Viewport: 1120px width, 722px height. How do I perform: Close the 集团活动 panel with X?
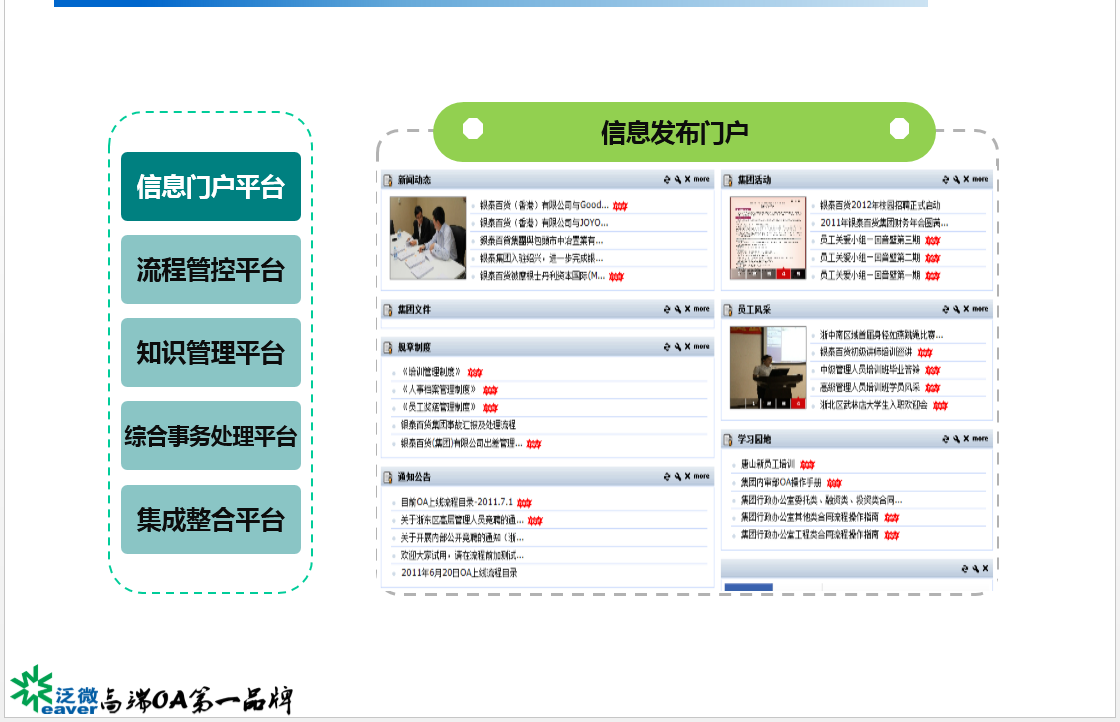[x=966, y=179]
